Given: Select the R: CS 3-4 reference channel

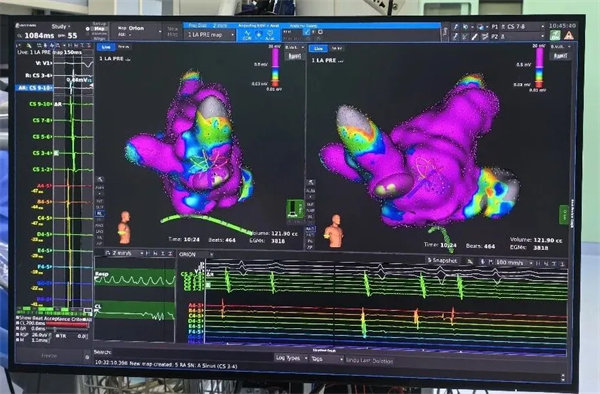Looking at the screenshot, I should tap(38, 76).
